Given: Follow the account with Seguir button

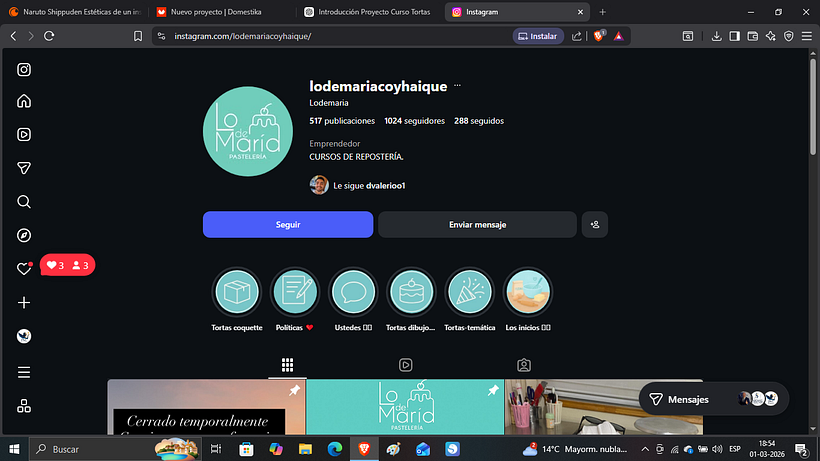Looking at the screenshot, I should (288, 225).
